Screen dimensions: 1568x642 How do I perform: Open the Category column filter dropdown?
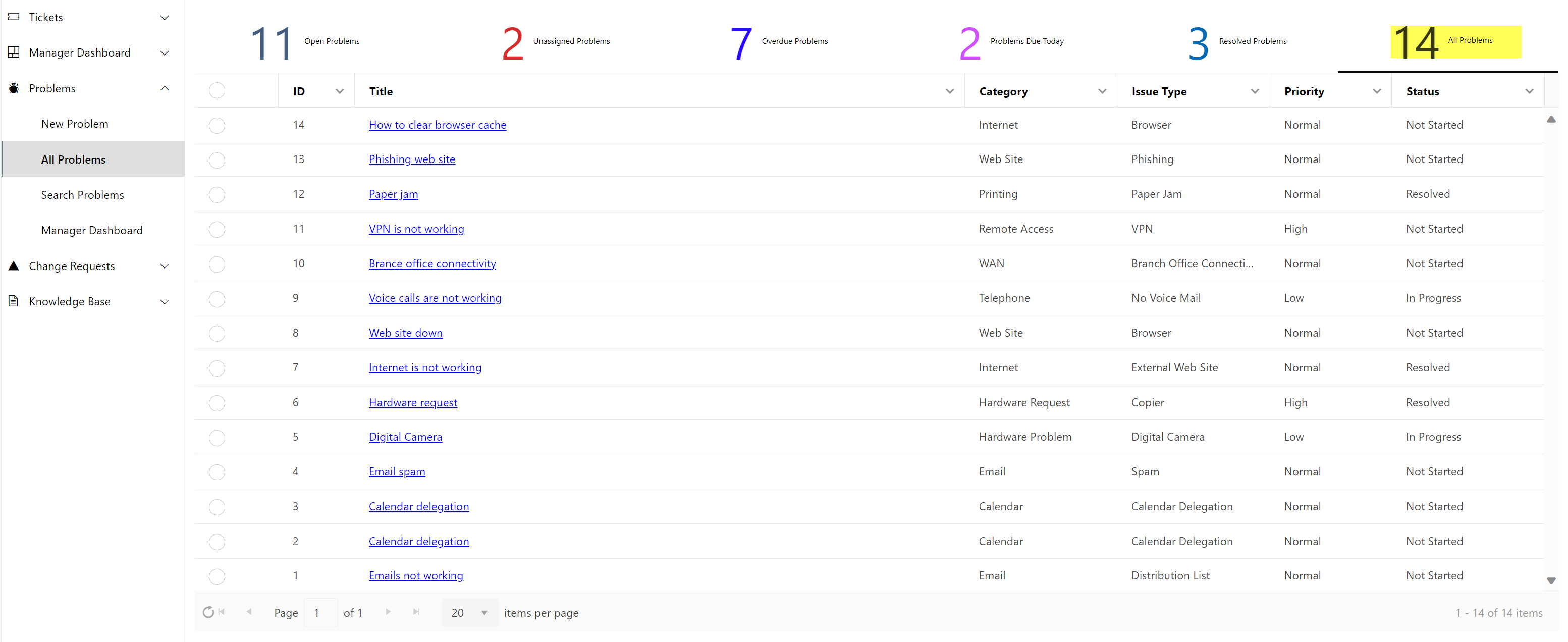click(x=1102, y=91)
